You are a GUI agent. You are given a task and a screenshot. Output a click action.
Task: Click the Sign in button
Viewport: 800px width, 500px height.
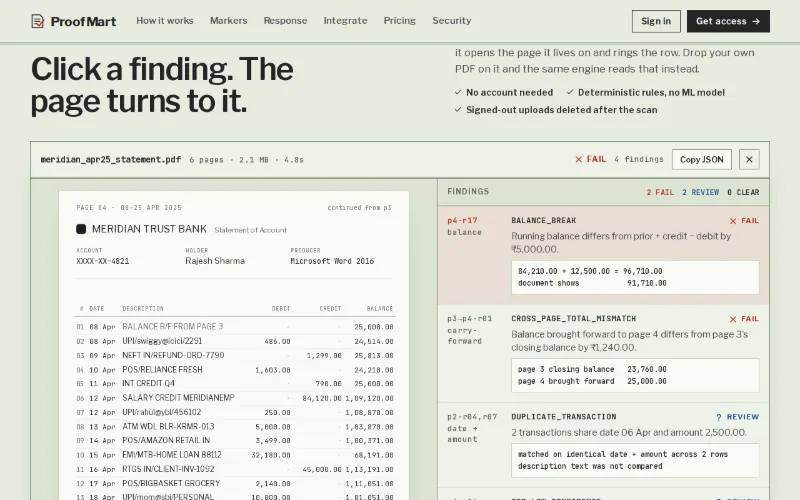click(656, 21)
